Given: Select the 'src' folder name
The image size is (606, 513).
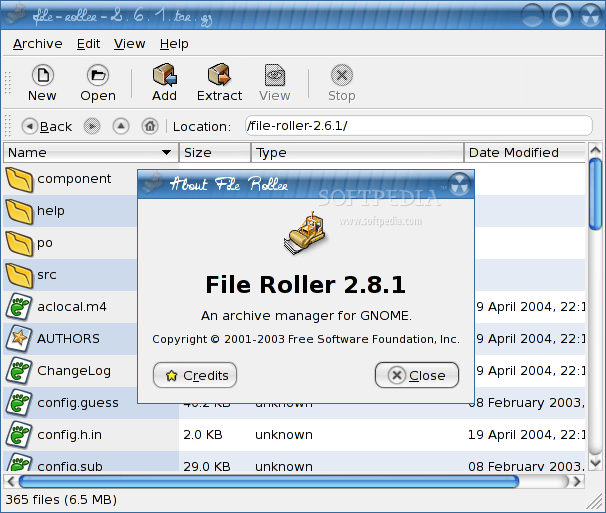Looking at the screenshot, I should 47,275.
